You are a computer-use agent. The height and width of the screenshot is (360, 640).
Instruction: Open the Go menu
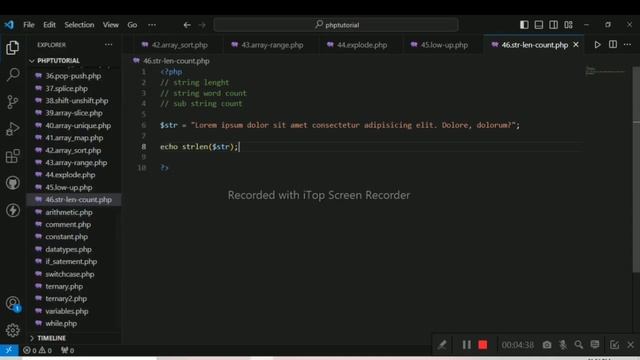[x=132, y=25]
